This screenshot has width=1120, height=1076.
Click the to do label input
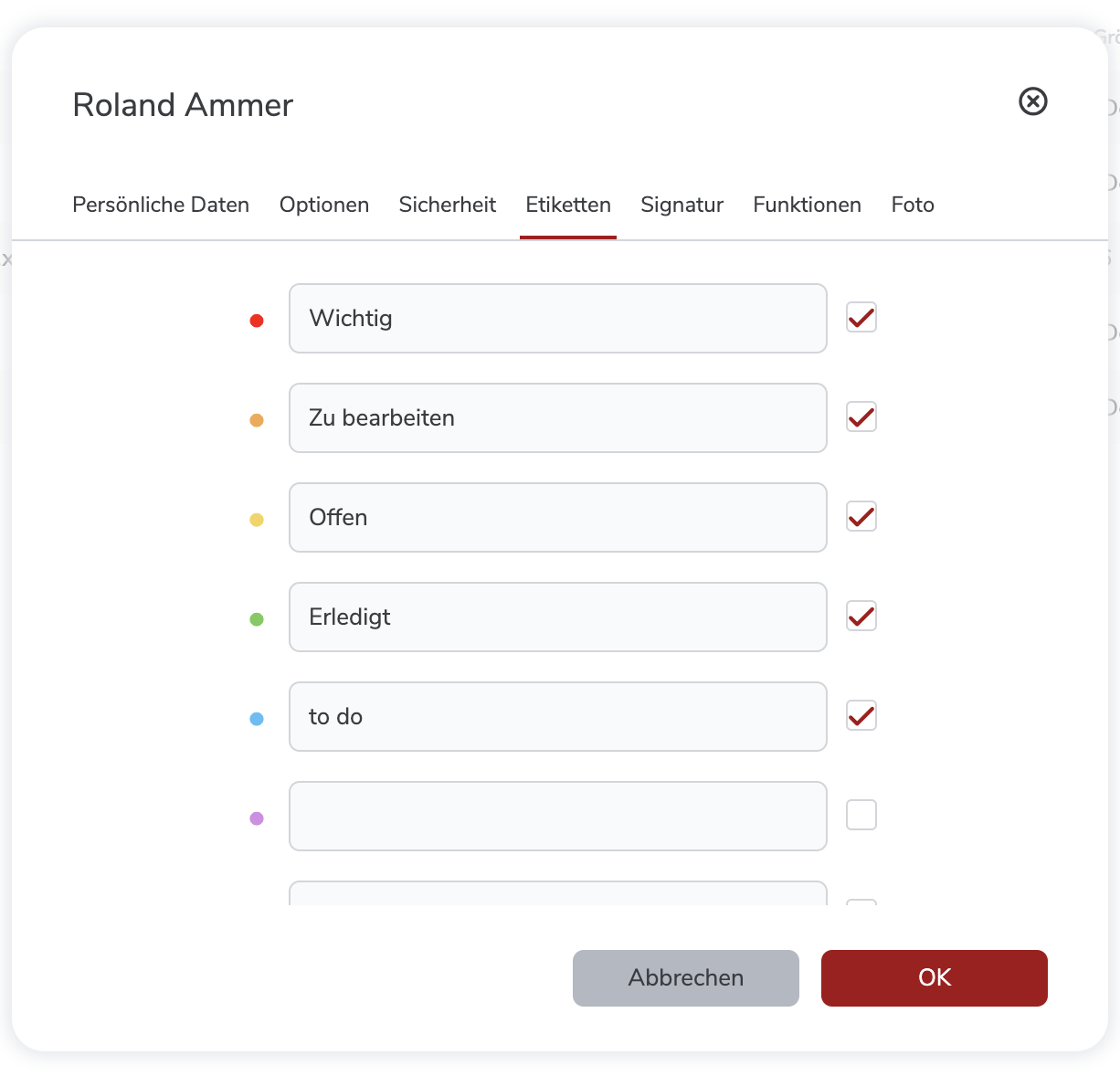pos(557,717)
